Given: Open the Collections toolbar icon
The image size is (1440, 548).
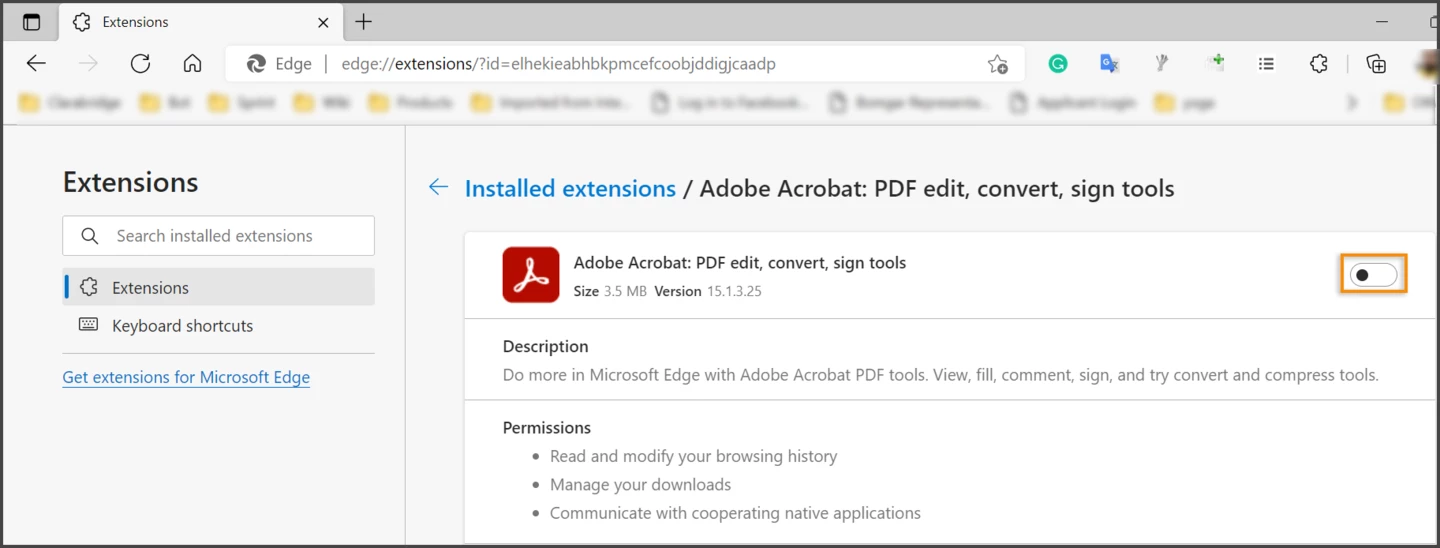Looking at the screenshot, I should tap(1376, 64).
